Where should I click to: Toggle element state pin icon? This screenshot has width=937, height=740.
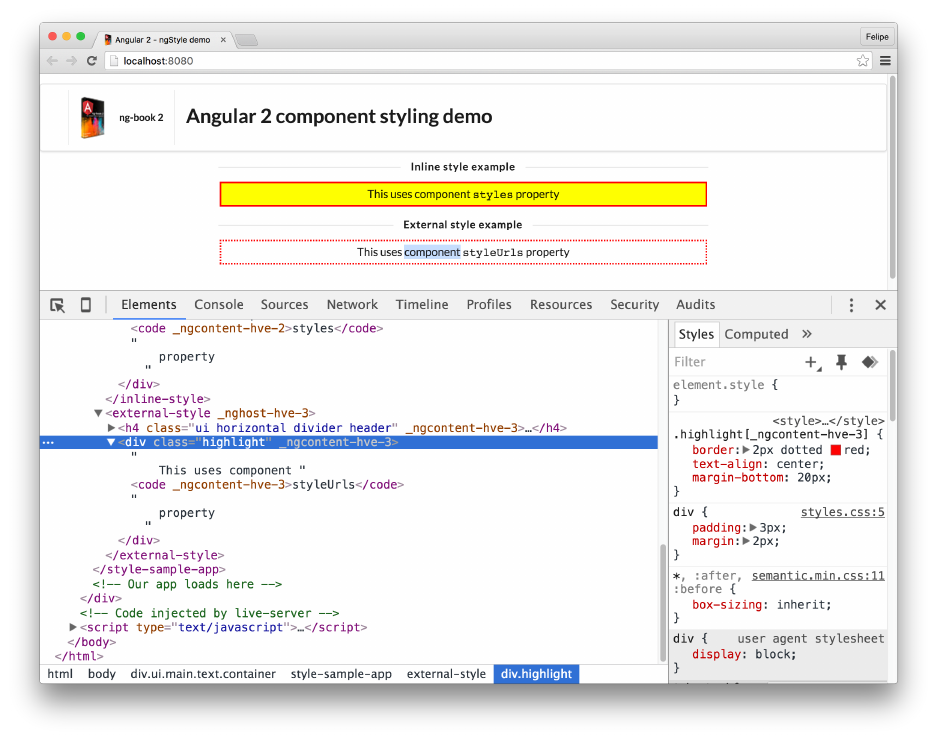point(841,362)
